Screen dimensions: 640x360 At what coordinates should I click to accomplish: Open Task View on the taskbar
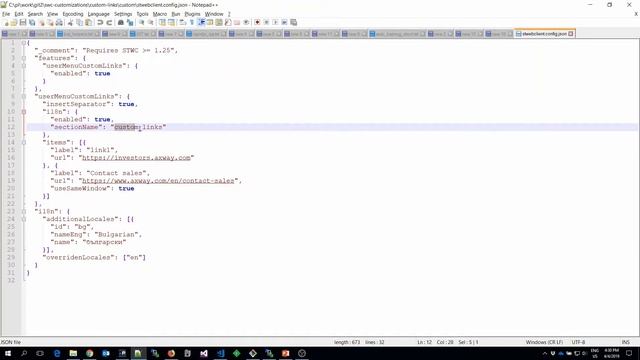click(40, 353)
